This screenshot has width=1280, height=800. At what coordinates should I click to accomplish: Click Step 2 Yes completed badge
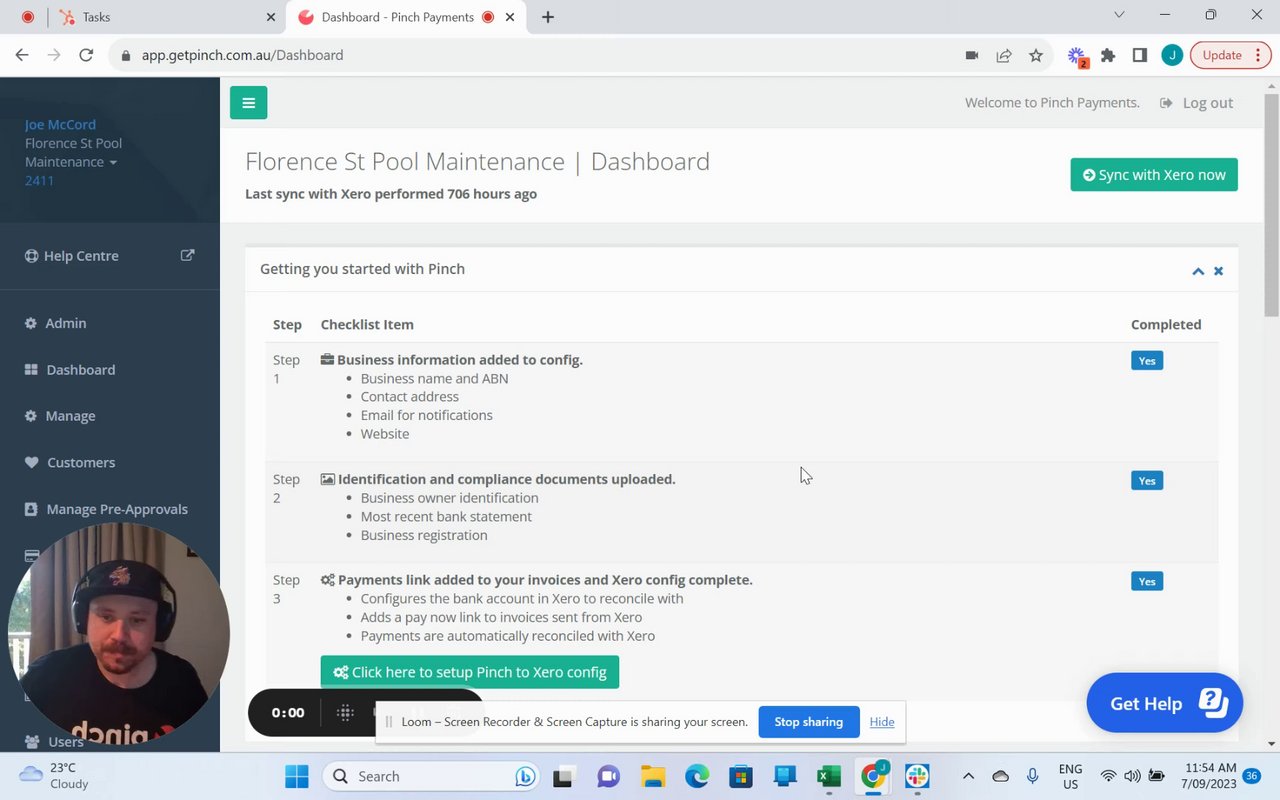coord(1147,480)
